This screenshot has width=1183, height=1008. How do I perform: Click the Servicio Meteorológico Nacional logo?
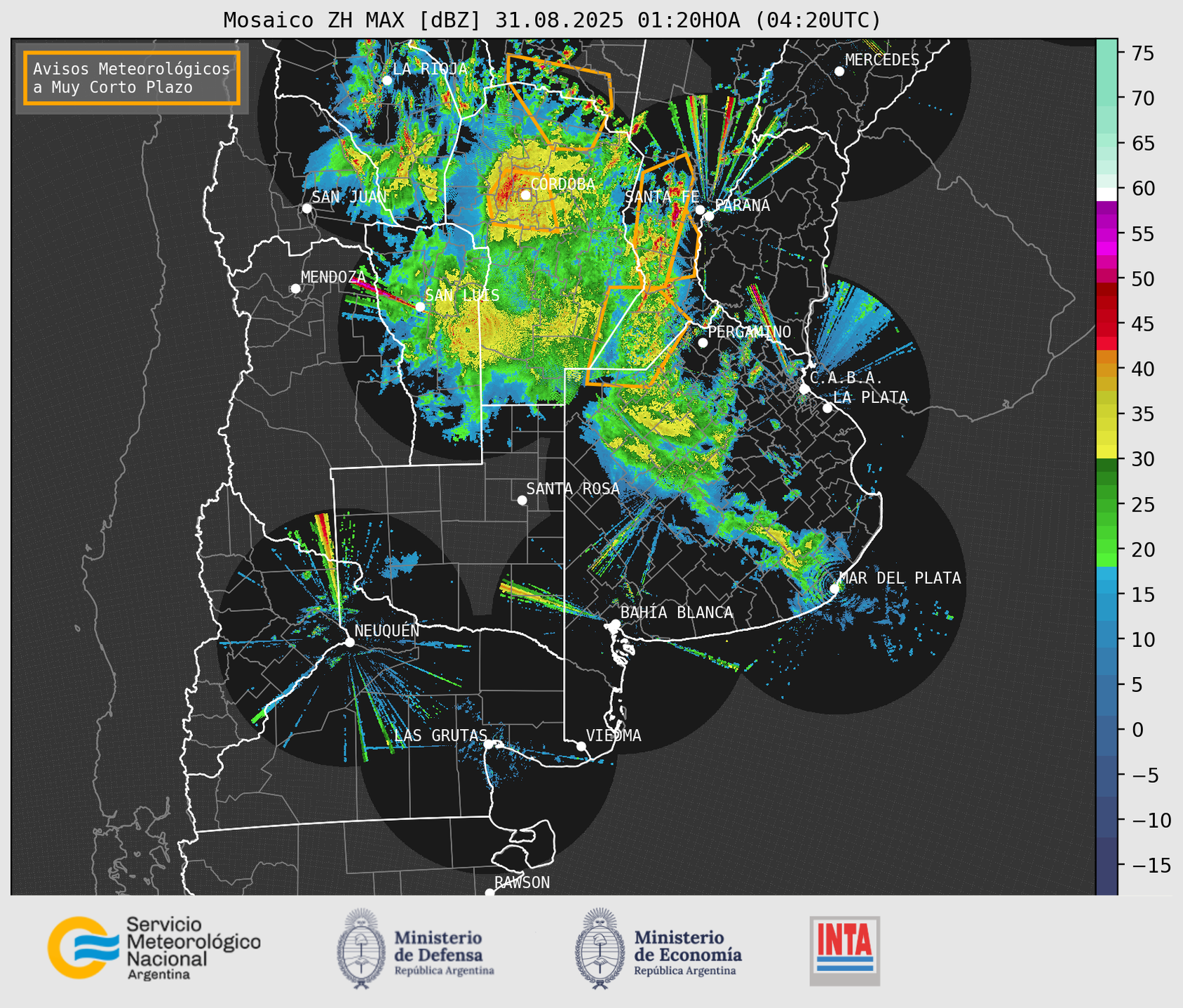tap(154, 948)
